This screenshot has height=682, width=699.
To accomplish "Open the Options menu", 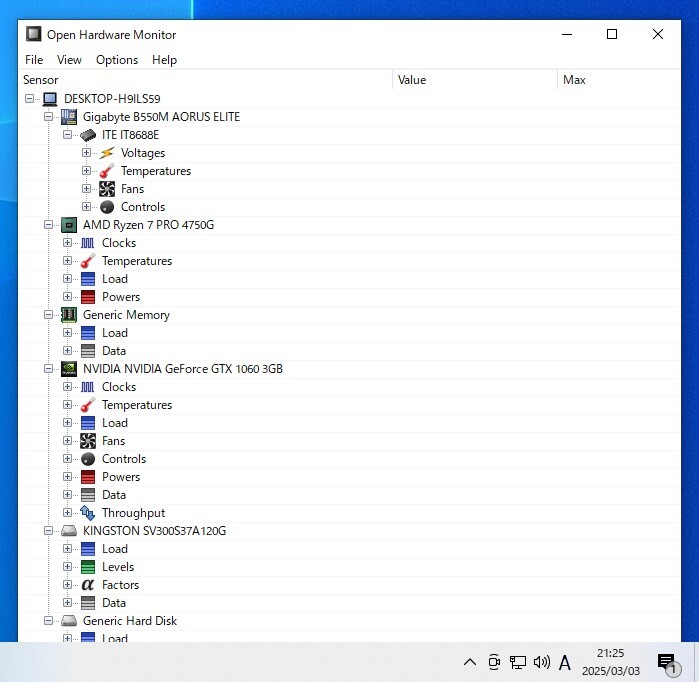I will point(117,60).
